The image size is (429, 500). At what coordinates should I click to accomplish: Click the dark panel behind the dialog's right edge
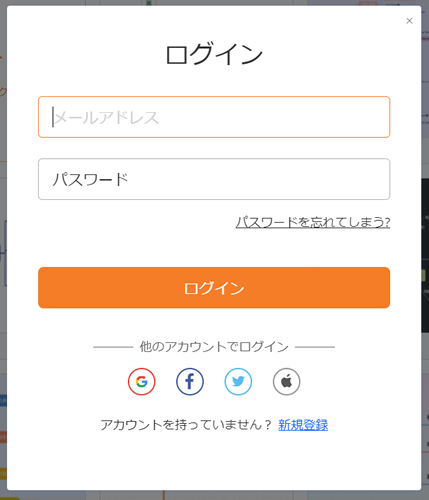pyautogui.click(x=425, y=255)
